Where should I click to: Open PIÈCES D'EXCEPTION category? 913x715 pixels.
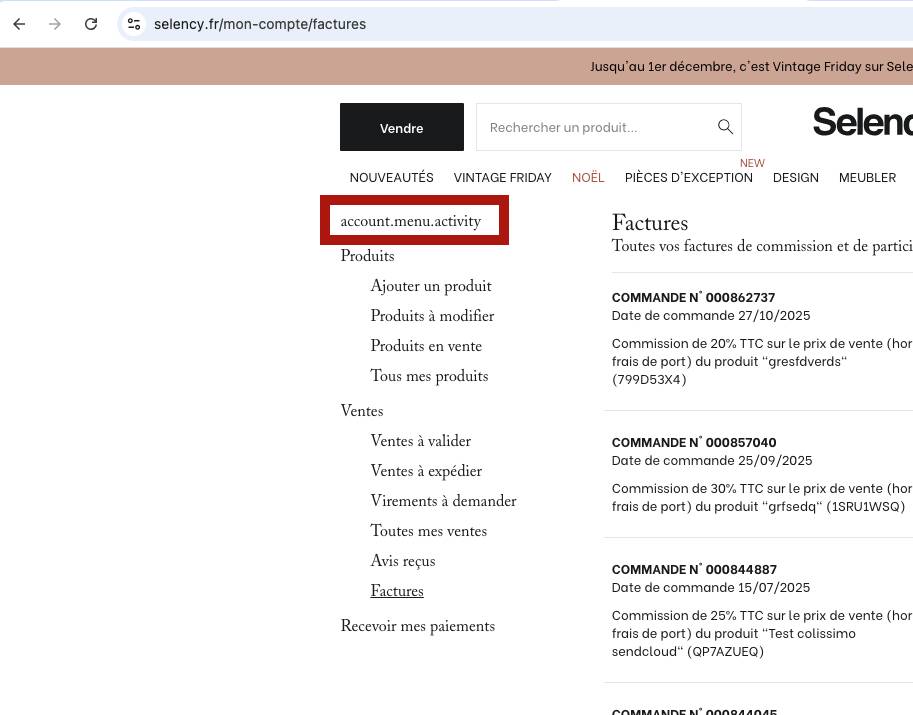[688, 177]
